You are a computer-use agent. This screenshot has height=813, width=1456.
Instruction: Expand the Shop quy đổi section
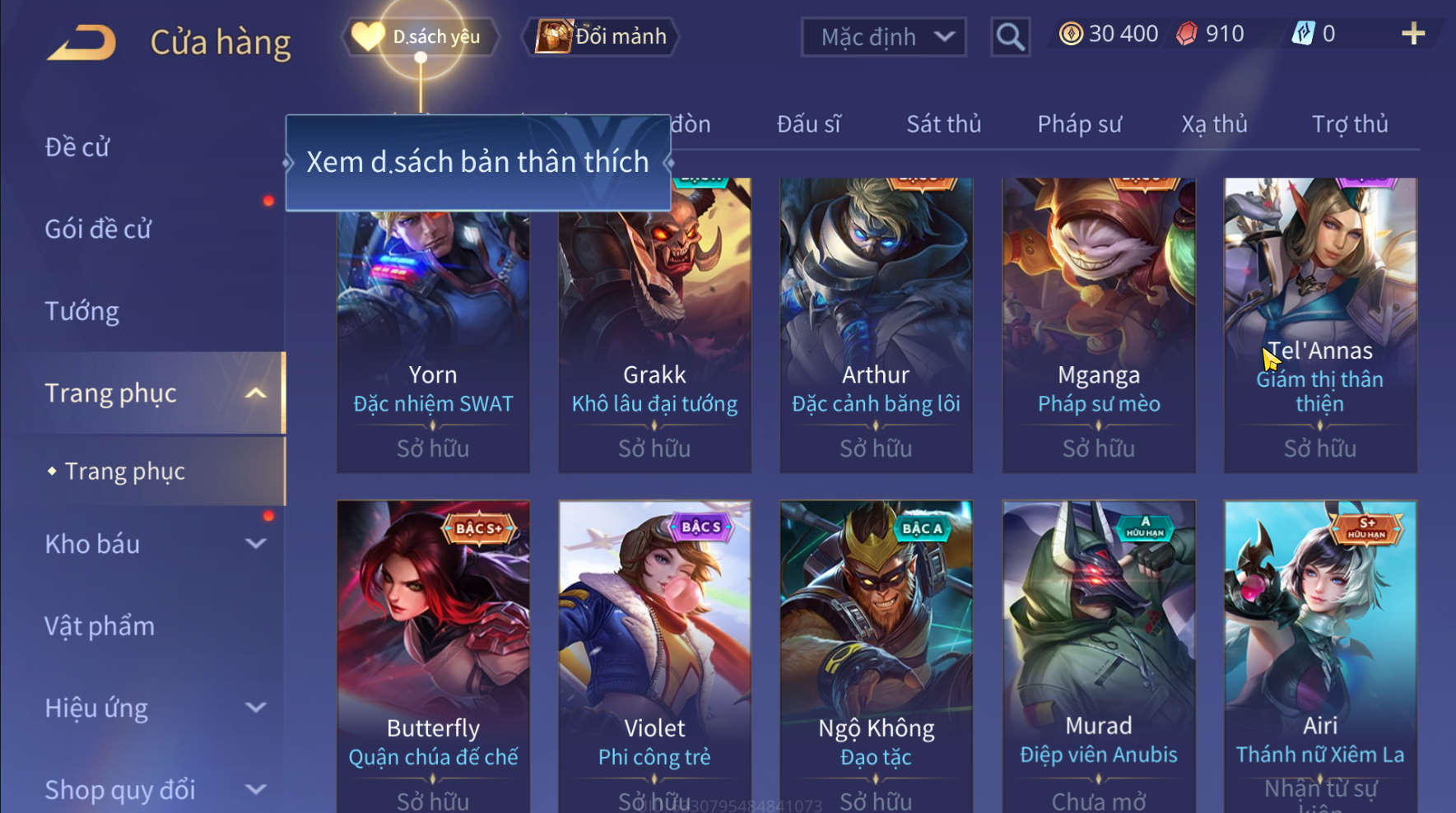click(256, 790)
